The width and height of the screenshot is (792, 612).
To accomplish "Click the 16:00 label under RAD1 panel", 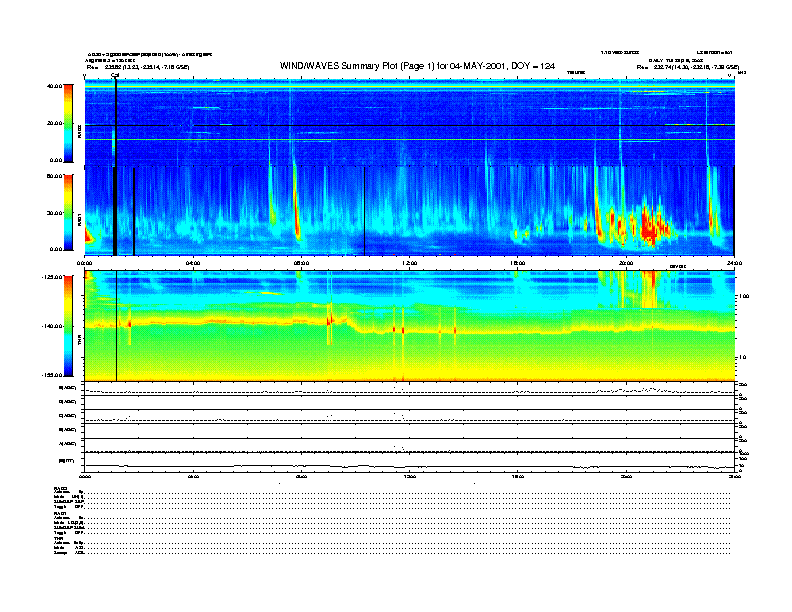I will coord(518,263).
